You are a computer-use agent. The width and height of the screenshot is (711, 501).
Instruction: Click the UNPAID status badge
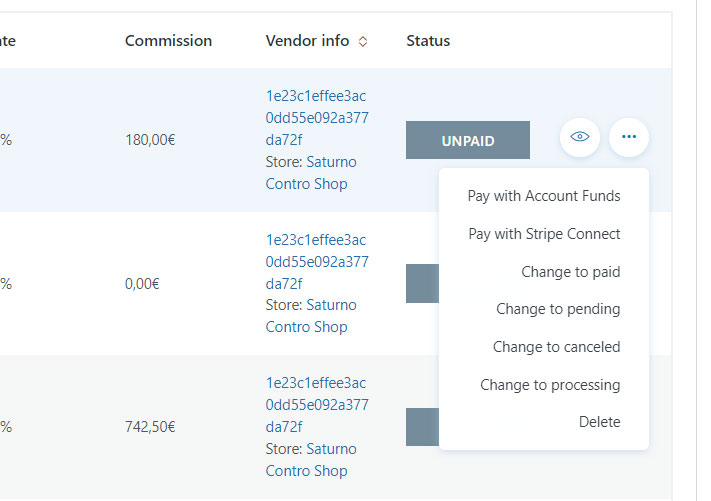[x=468, y=140]
